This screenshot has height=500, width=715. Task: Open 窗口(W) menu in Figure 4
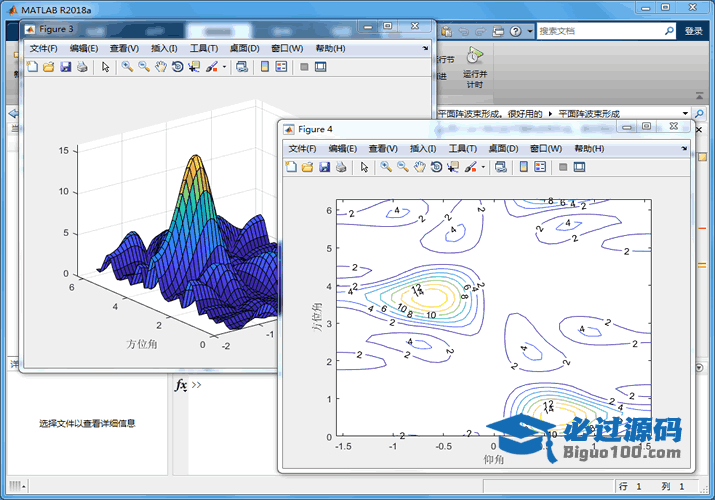coord(546,149)
